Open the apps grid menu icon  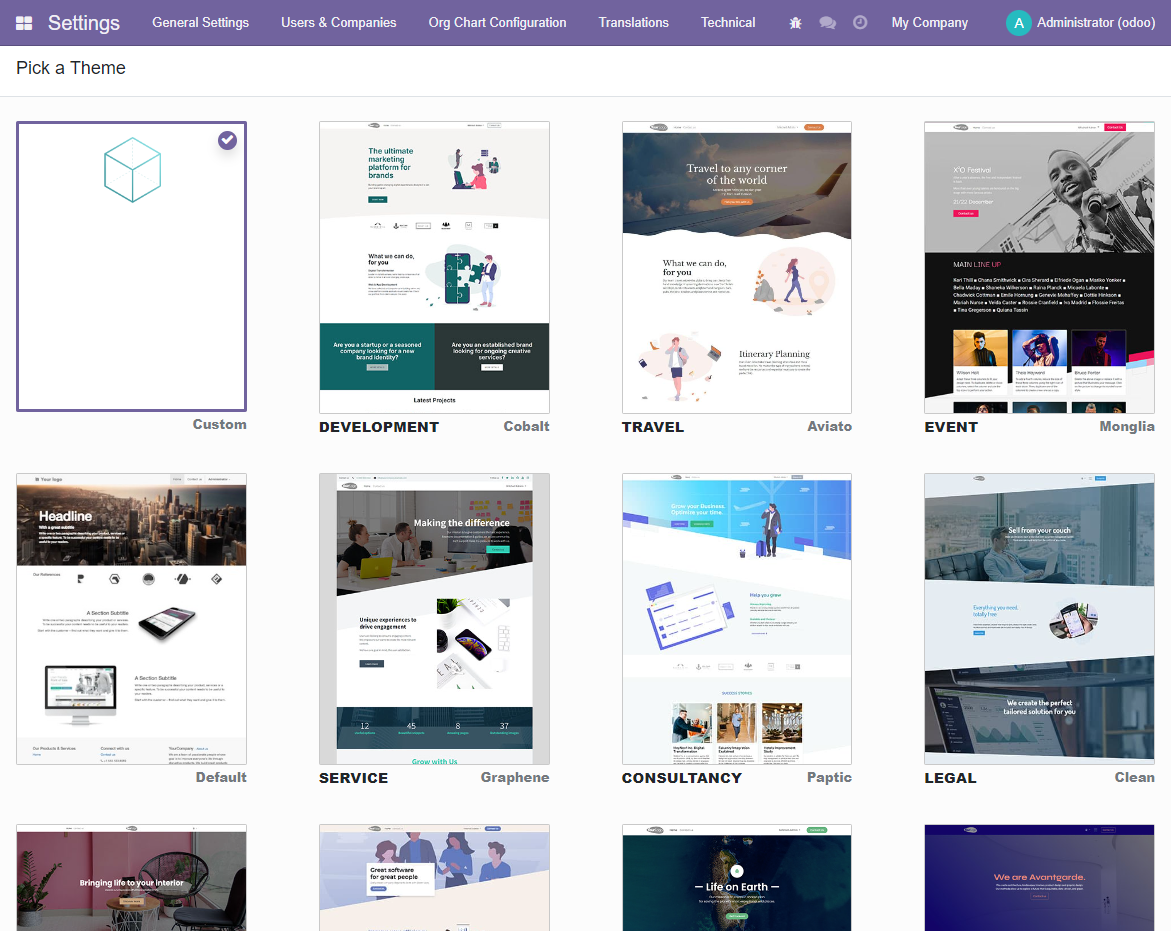(x=24, y=23)
